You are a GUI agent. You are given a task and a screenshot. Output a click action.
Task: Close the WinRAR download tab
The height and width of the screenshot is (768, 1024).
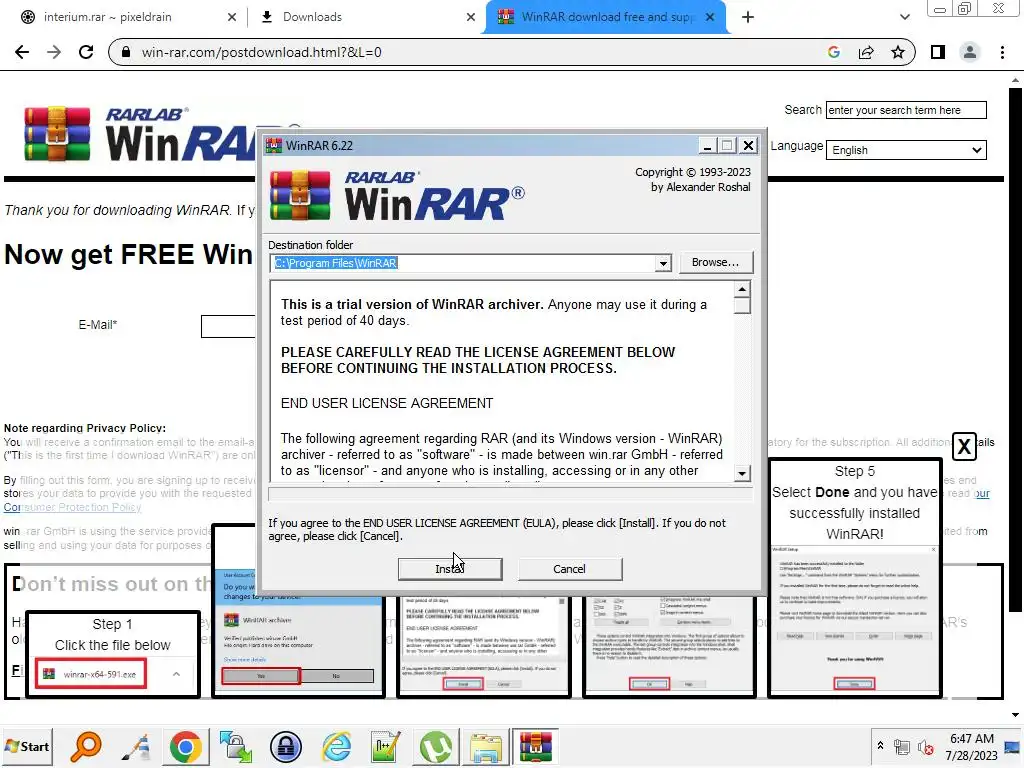click(x=710, y=18)
